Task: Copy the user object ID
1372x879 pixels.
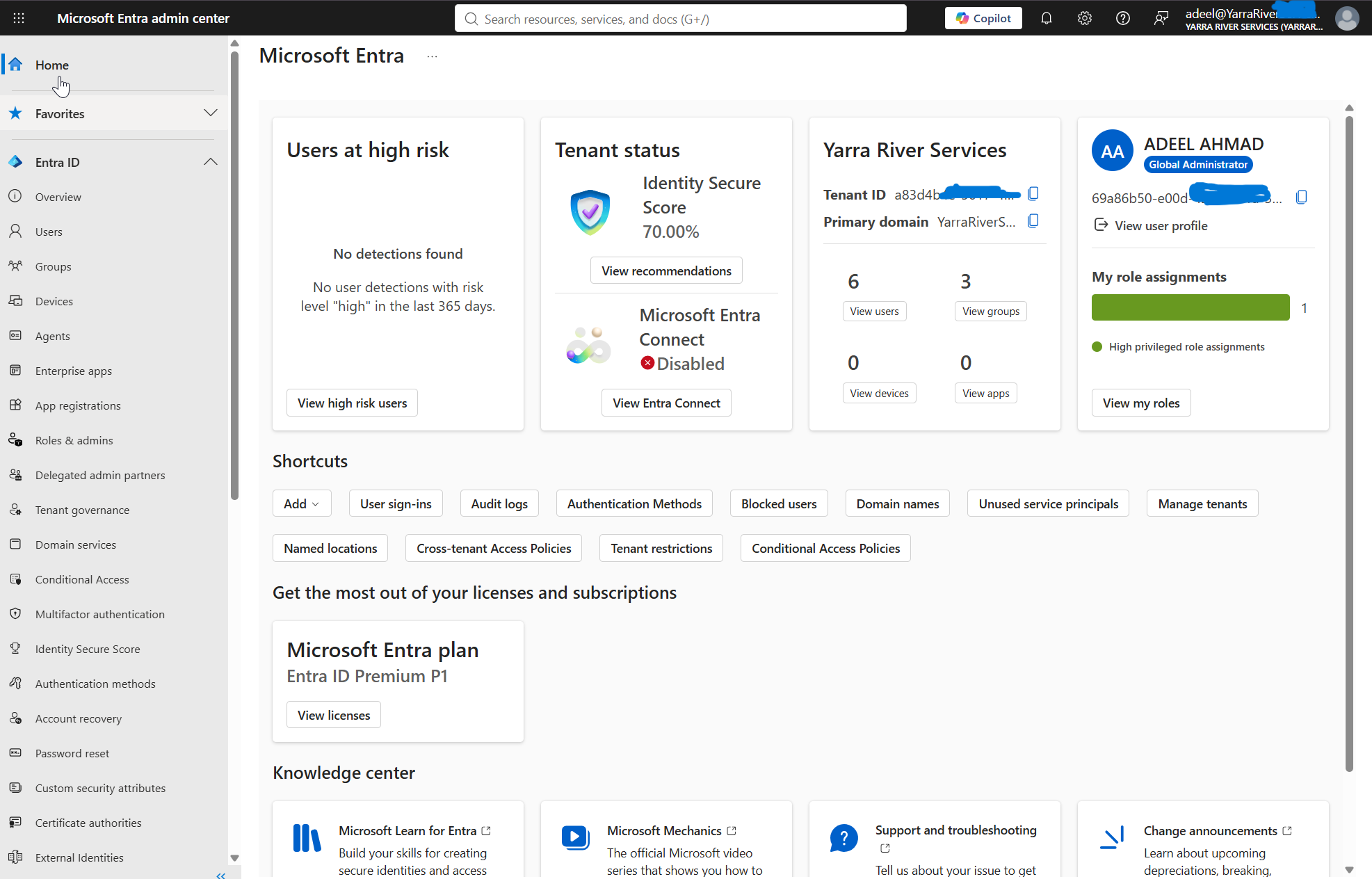Action: pos(1302,197)
